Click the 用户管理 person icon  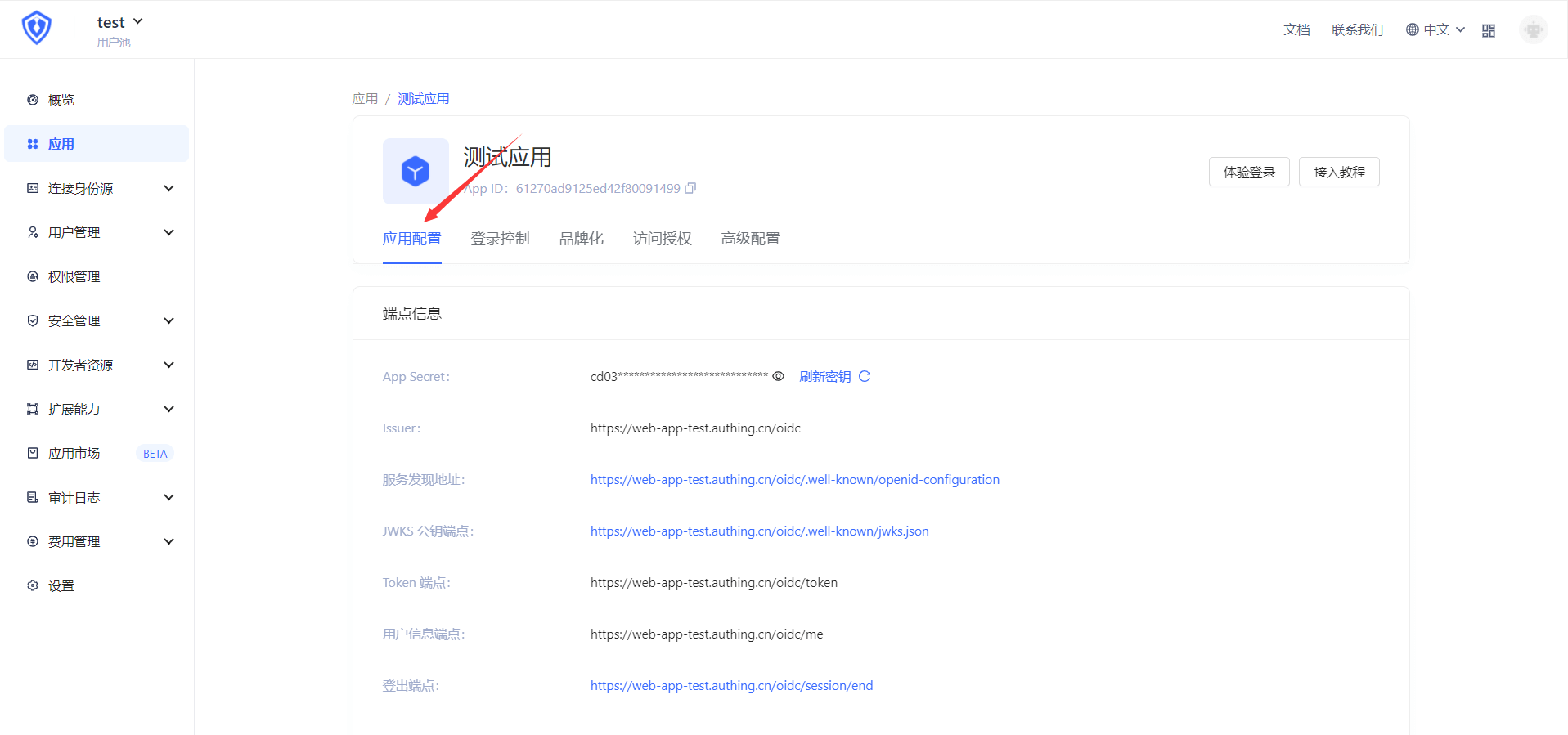click(x=33, y=232)
